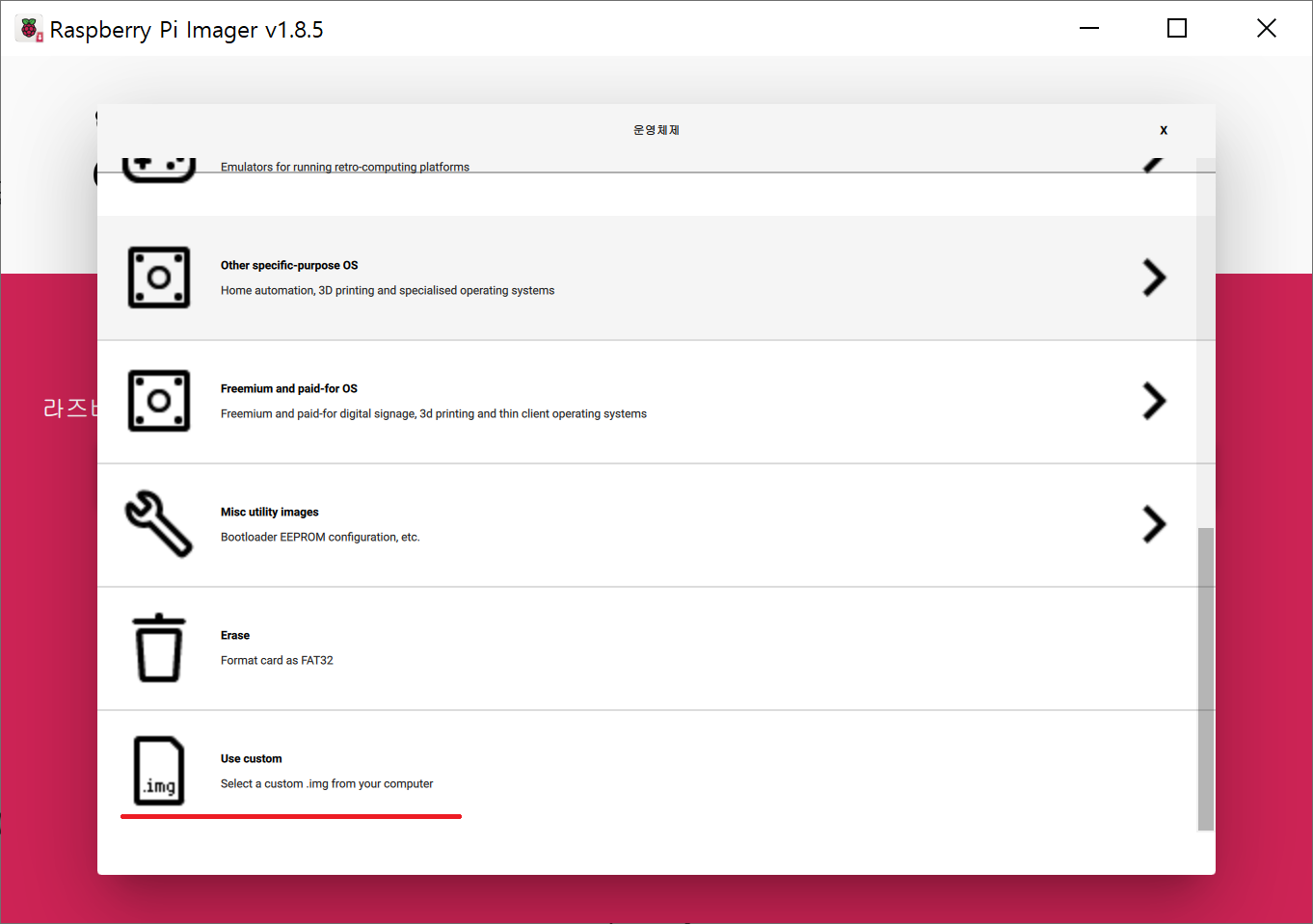This screenshot has width=1313, height=924.
Task: Click the operating system list scrollbar thumb
Action: tap(1205, 678)
